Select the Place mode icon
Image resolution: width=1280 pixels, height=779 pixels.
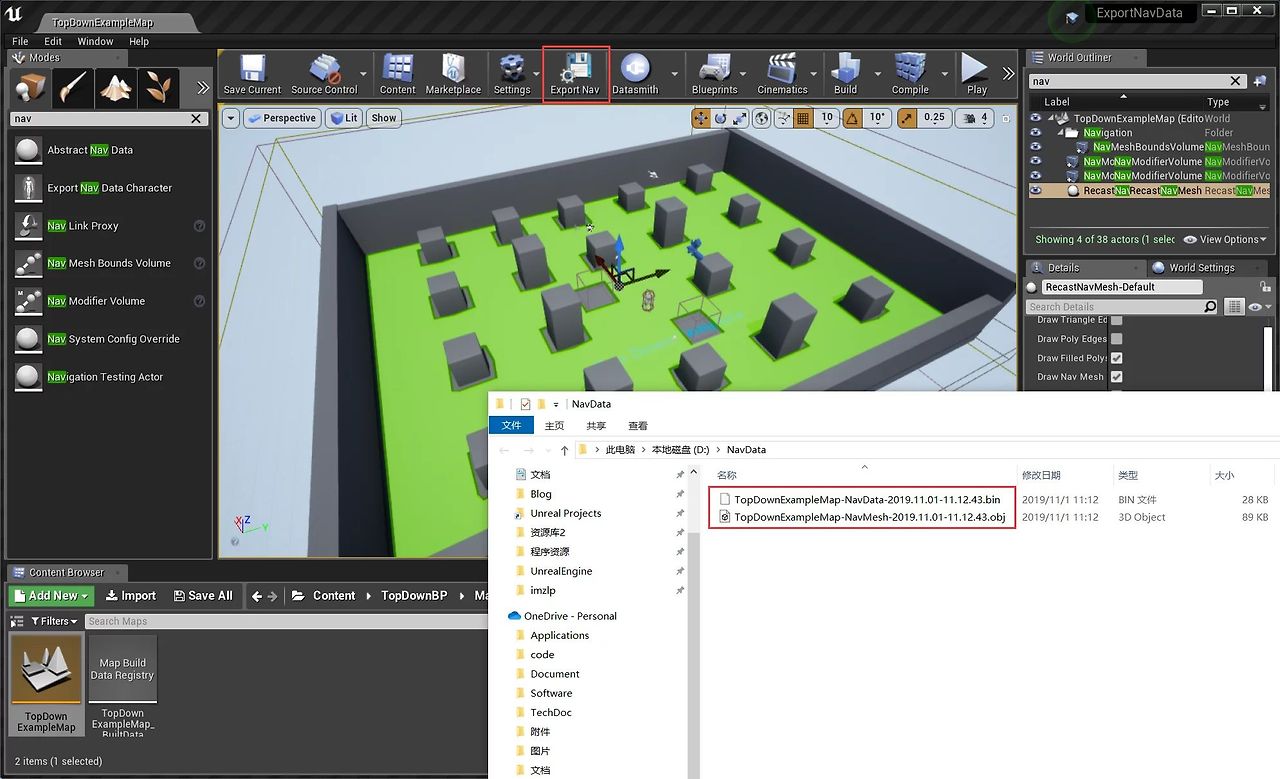point(31,88)
